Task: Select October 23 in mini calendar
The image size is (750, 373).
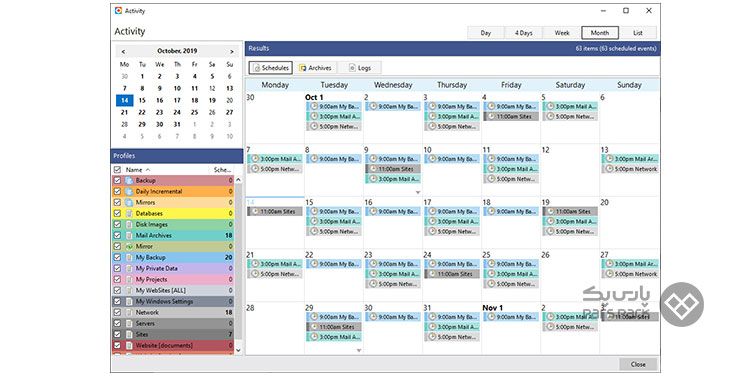Action: point(159,112)
